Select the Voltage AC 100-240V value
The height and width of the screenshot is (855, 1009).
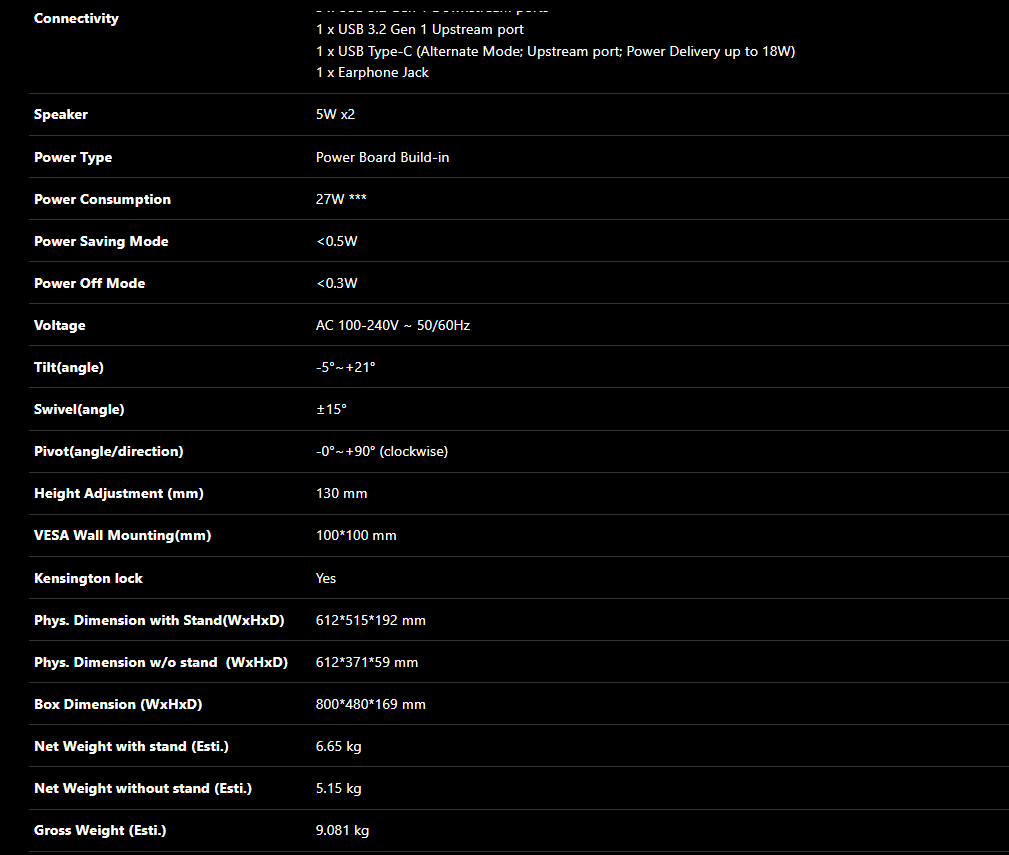[x=393, y=326]
